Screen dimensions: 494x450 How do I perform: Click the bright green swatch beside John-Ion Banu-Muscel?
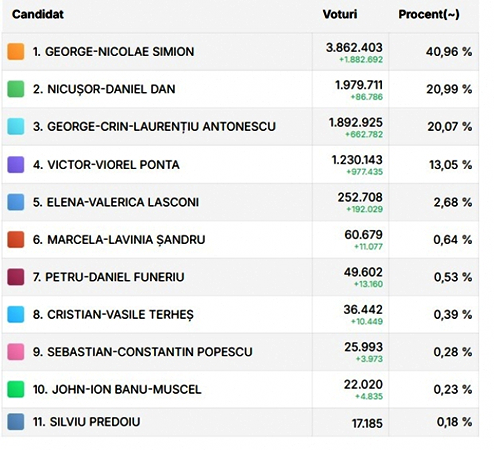16,389
